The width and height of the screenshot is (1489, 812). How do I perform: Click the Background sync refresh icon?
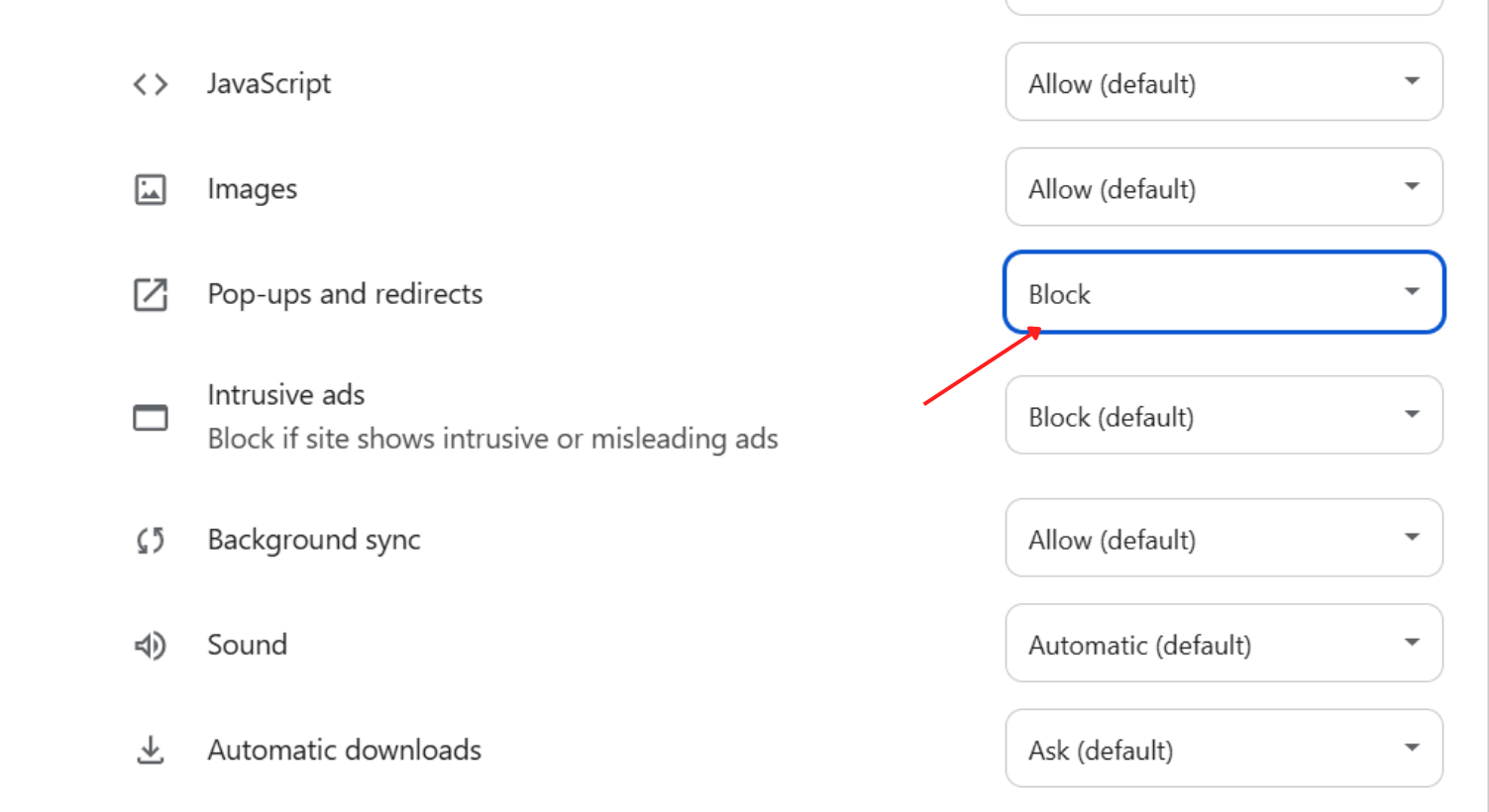pos(149,540)
